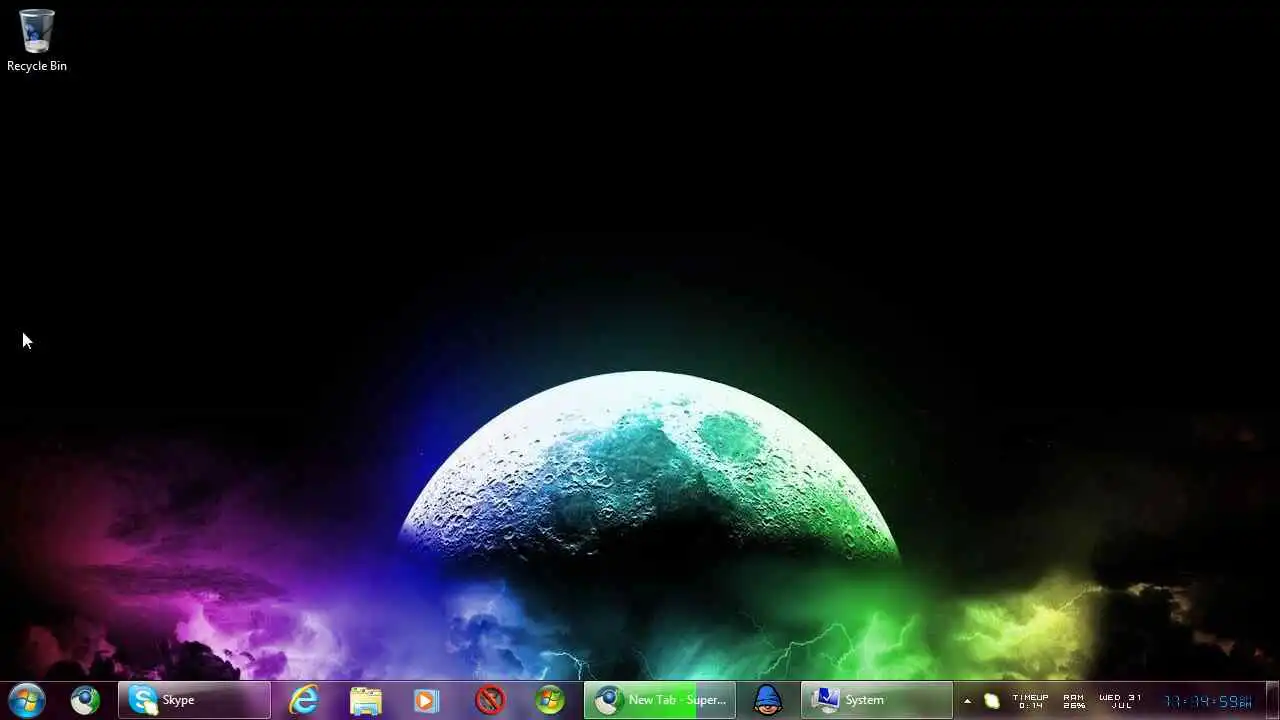Open the Recycle Bin desktop icon

click(x=37, y=40)
